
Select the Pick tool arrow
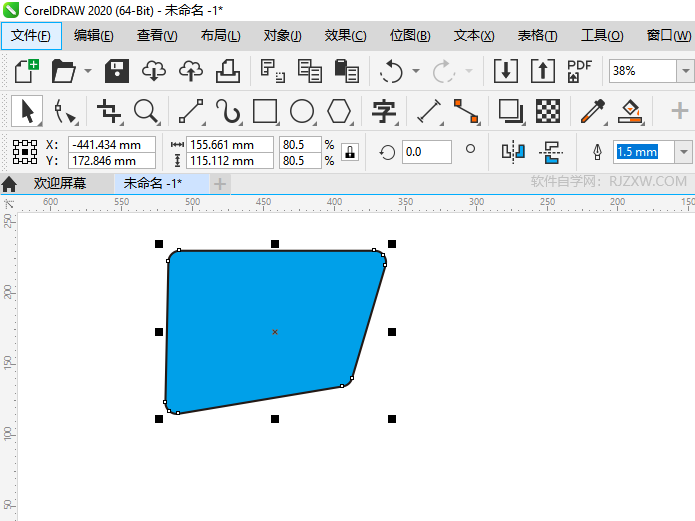[x=28, y=110]
